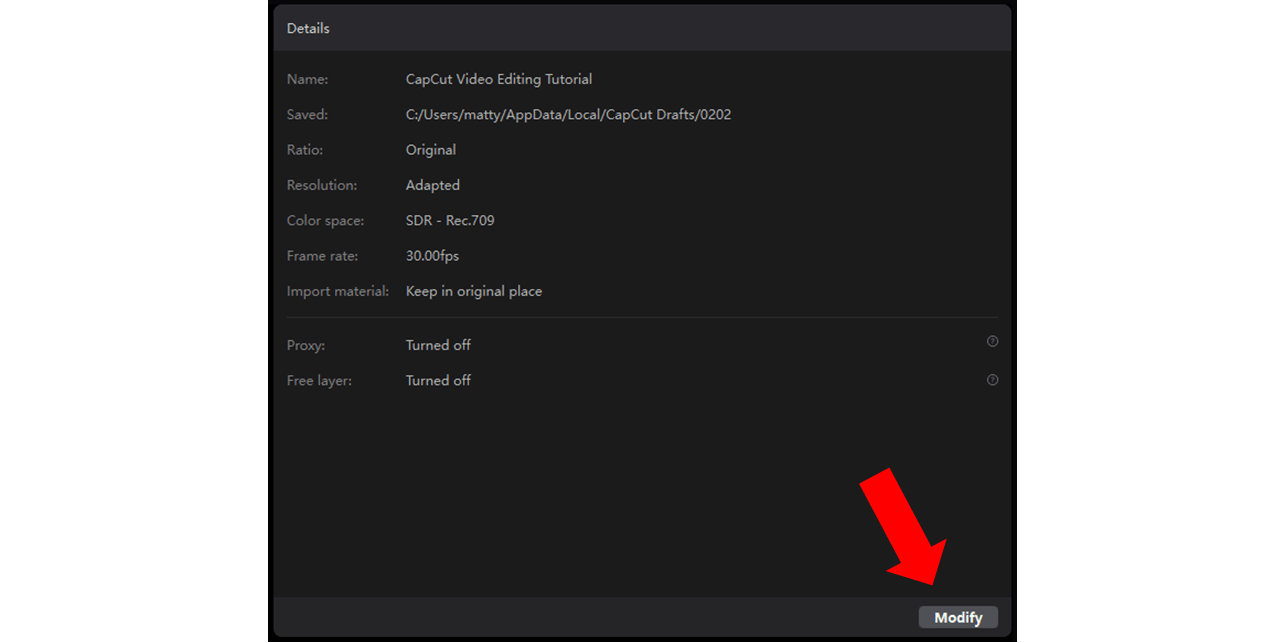Click the Proxy status 'Turned off'
The width and height of the screenshot is (1285, 643).
(x=438, y=345)
